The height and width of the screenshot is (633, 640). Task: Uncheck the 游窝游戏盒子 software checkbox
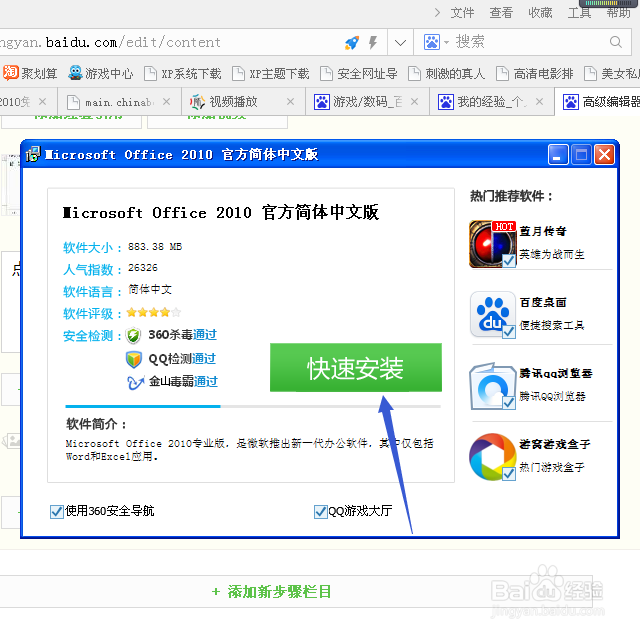click(x=509, y=474)
